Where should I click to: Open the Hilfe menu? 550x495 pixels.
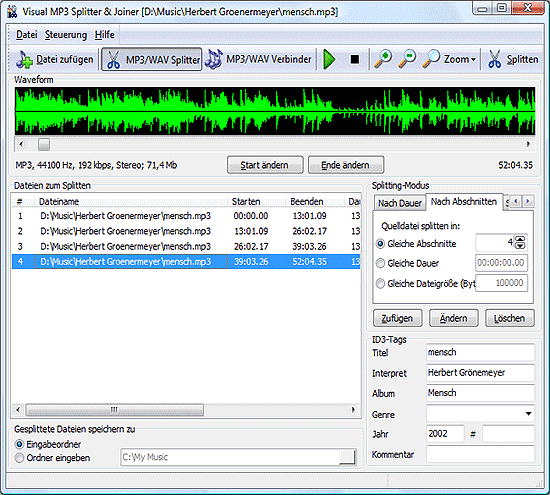(105, 35)
